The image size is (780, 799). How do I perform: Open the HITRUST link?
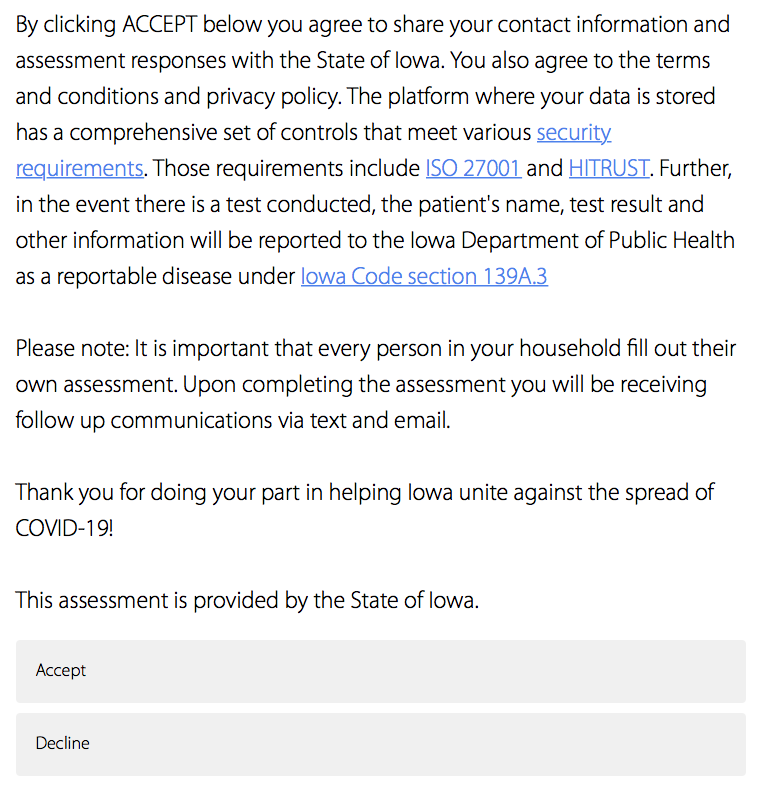pos(609,169)
